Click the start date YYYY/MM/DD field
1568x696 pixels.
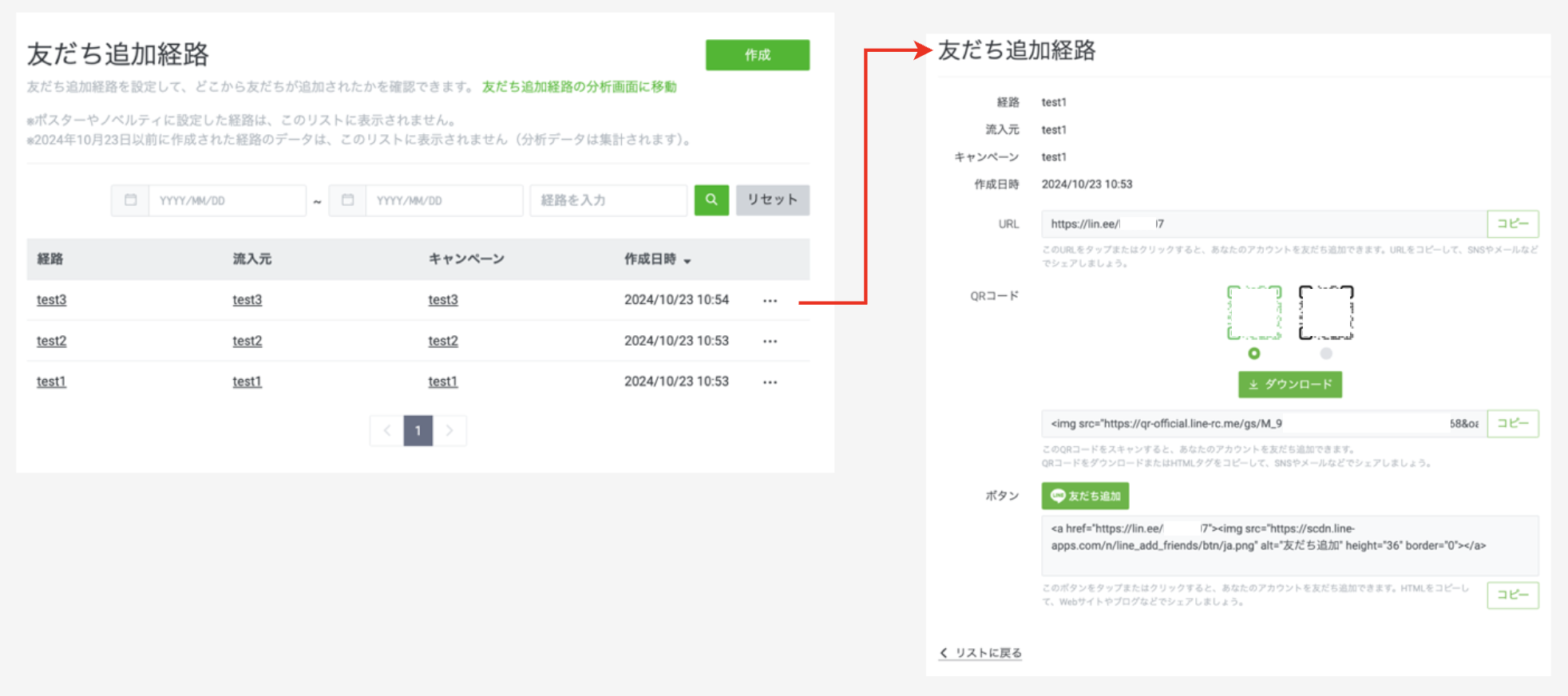(x=227, y=200)
